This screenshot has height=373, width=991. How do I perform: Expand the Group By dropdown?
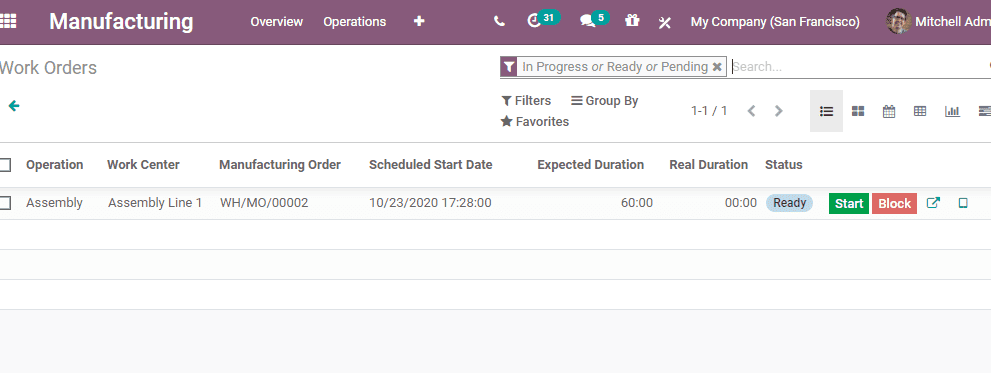coord(605,101)
